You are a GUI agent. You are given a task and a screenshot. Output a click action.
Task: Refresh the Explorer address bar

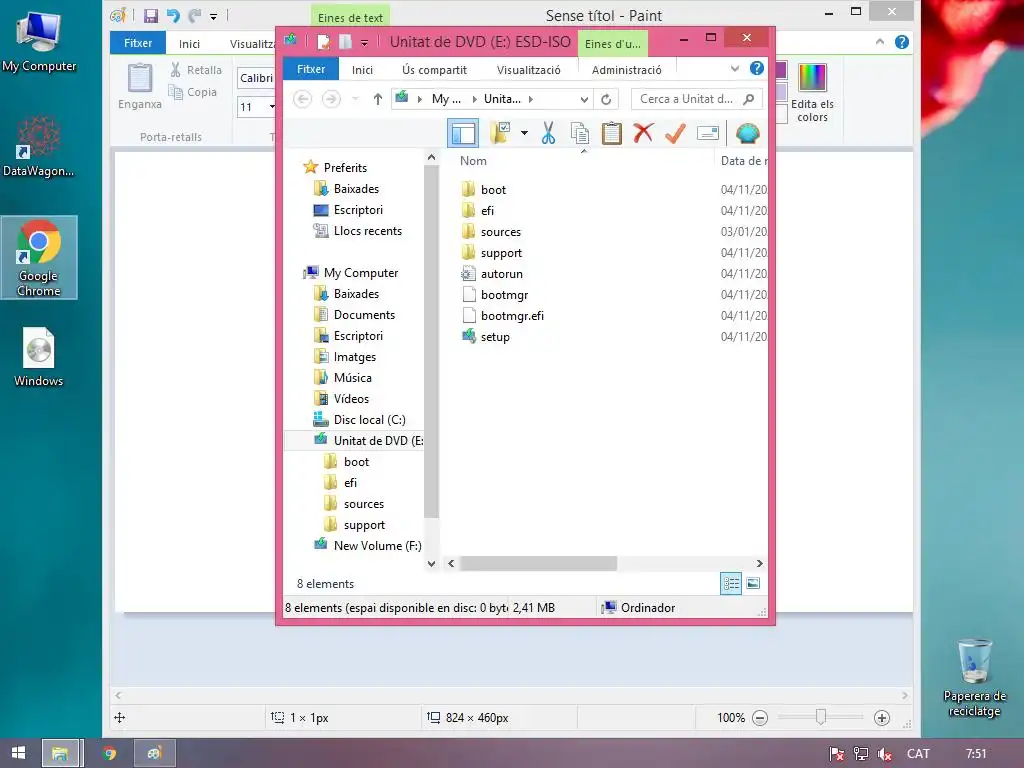(606, 99)
